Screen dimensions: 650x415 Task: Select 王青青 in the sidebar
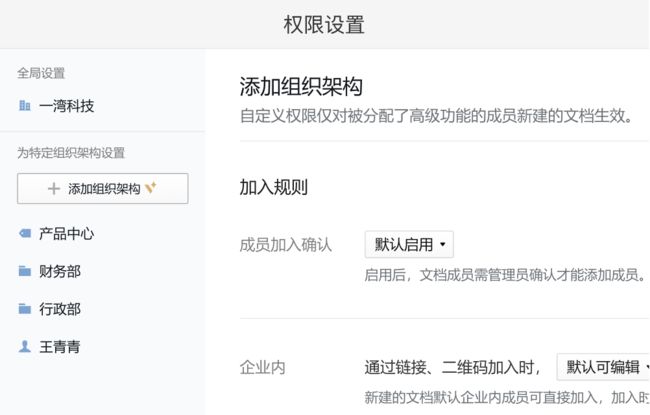60,347
